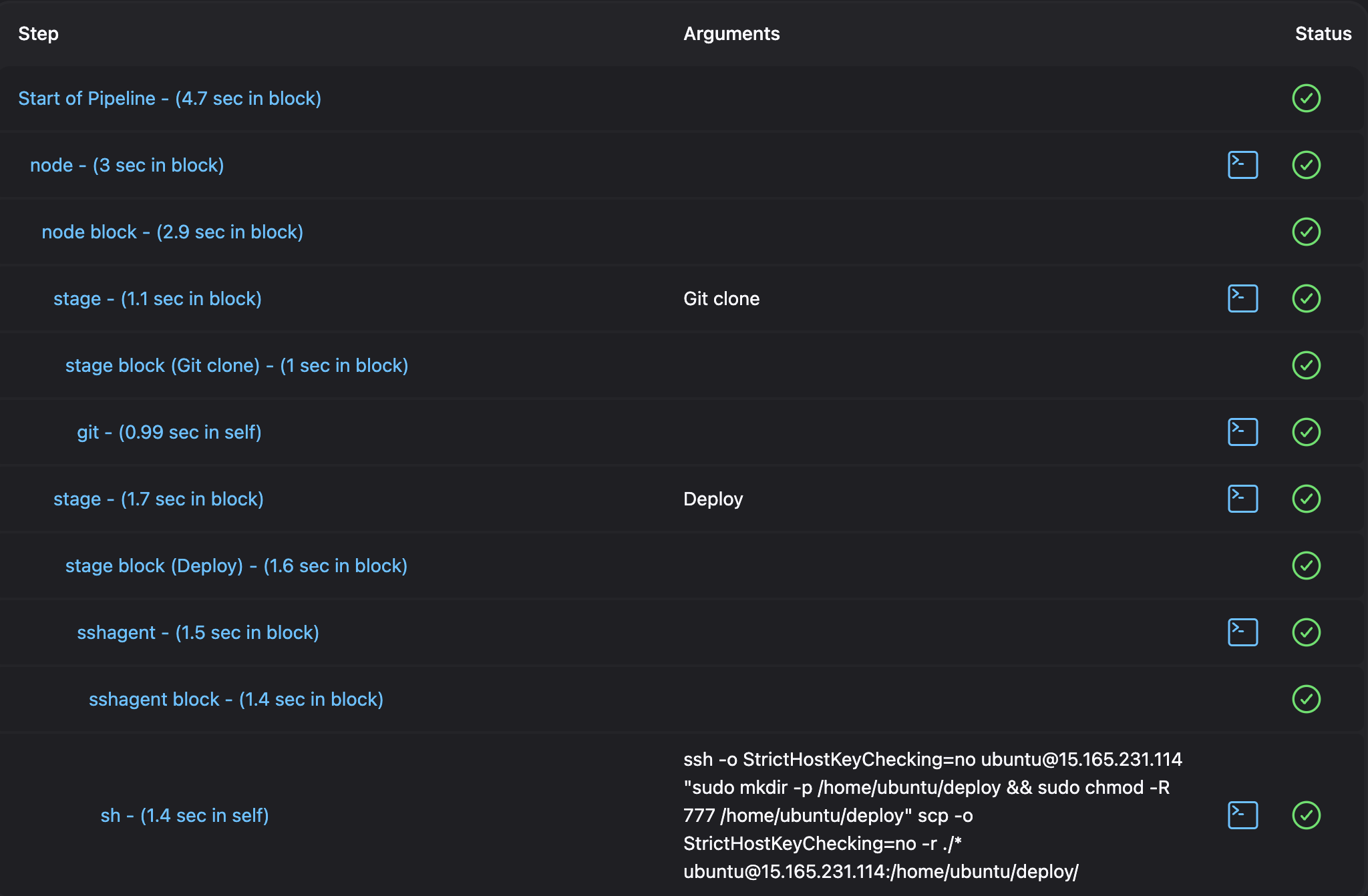Open node block - (2.9 sec) link
This screenshot has height=896, width=1368.
(172, 232)
